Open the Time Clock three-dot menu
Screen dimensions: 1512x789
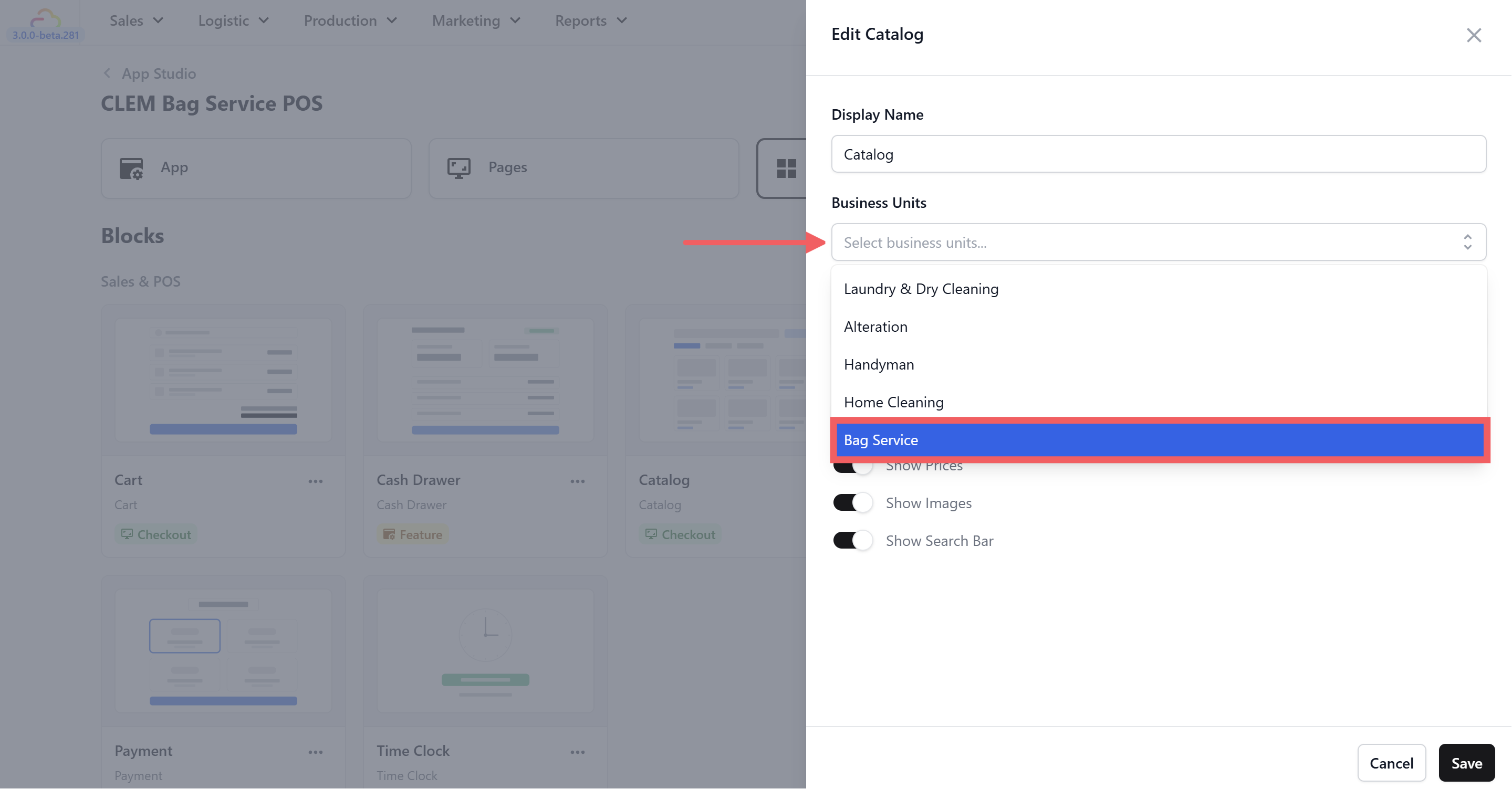(577, 752)
